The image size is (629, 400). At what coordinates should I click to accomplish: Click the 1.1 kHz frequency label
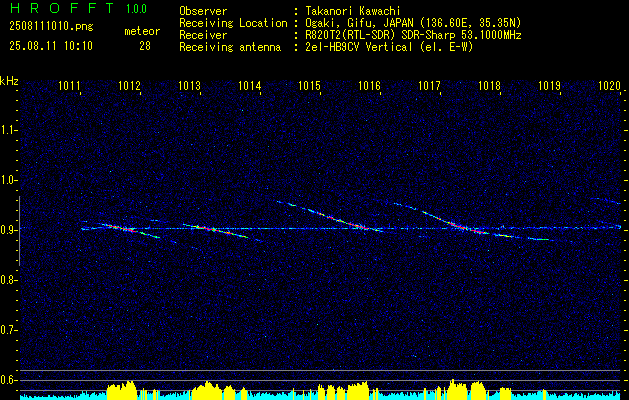click(x=9, y=130)
